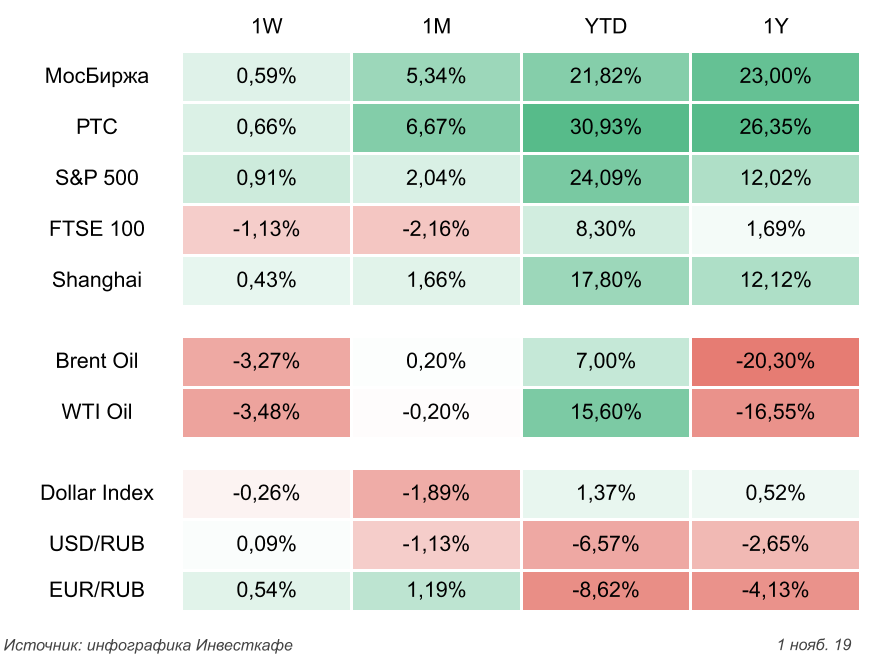Select the WTI Oil row label

pyautogui.click(x=97, y=411)
